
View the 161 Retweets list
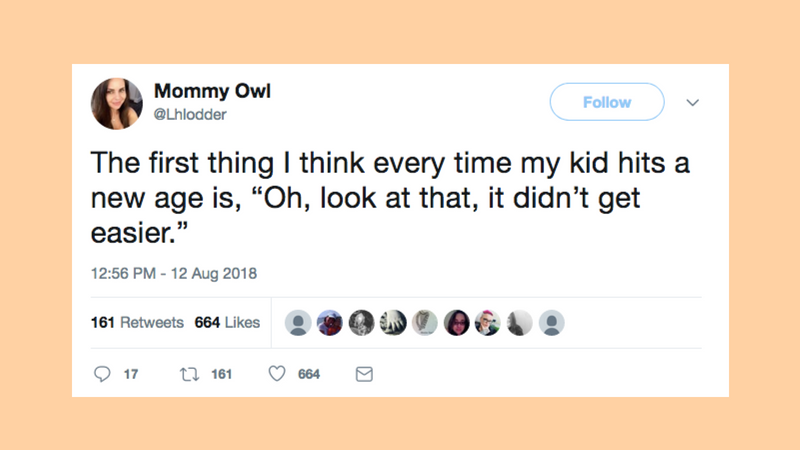(x=137, y=322)
